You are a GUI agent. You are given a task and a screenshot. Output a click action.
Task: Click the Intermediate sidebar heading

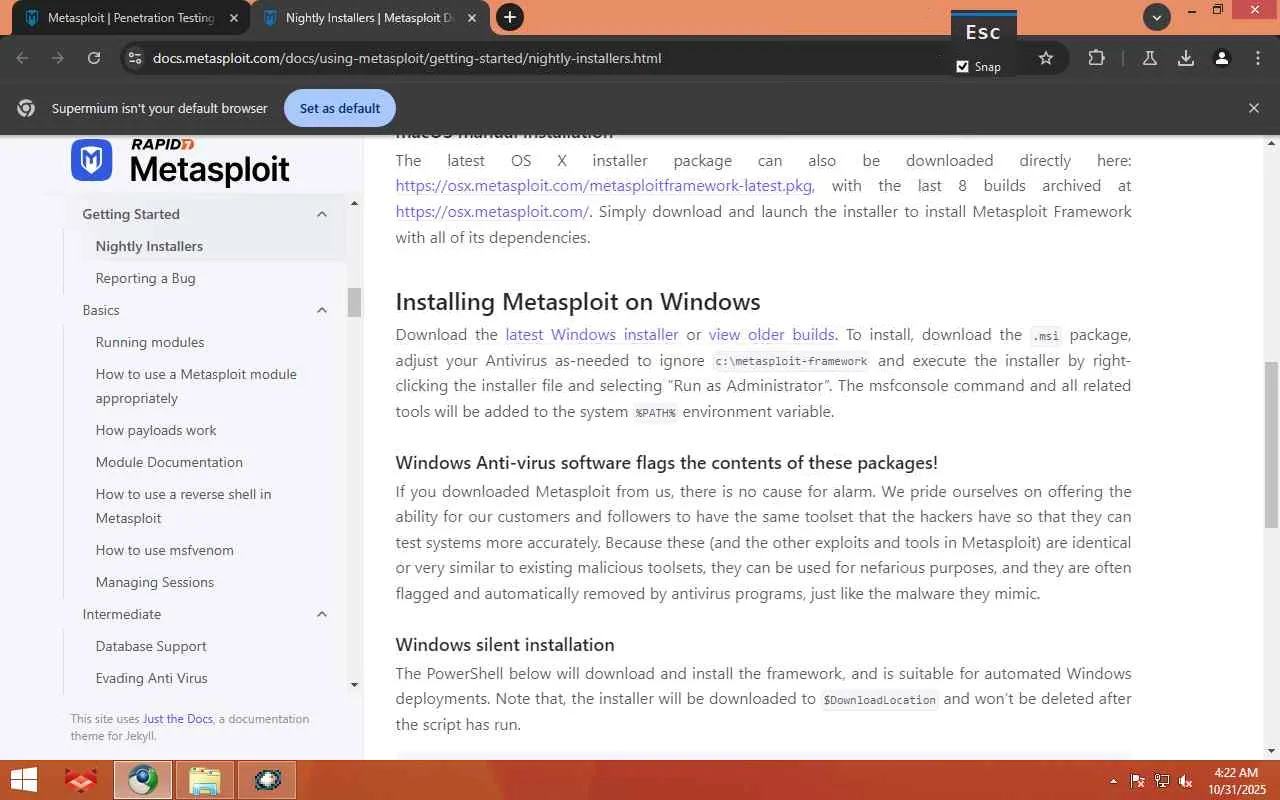(122, 614)
